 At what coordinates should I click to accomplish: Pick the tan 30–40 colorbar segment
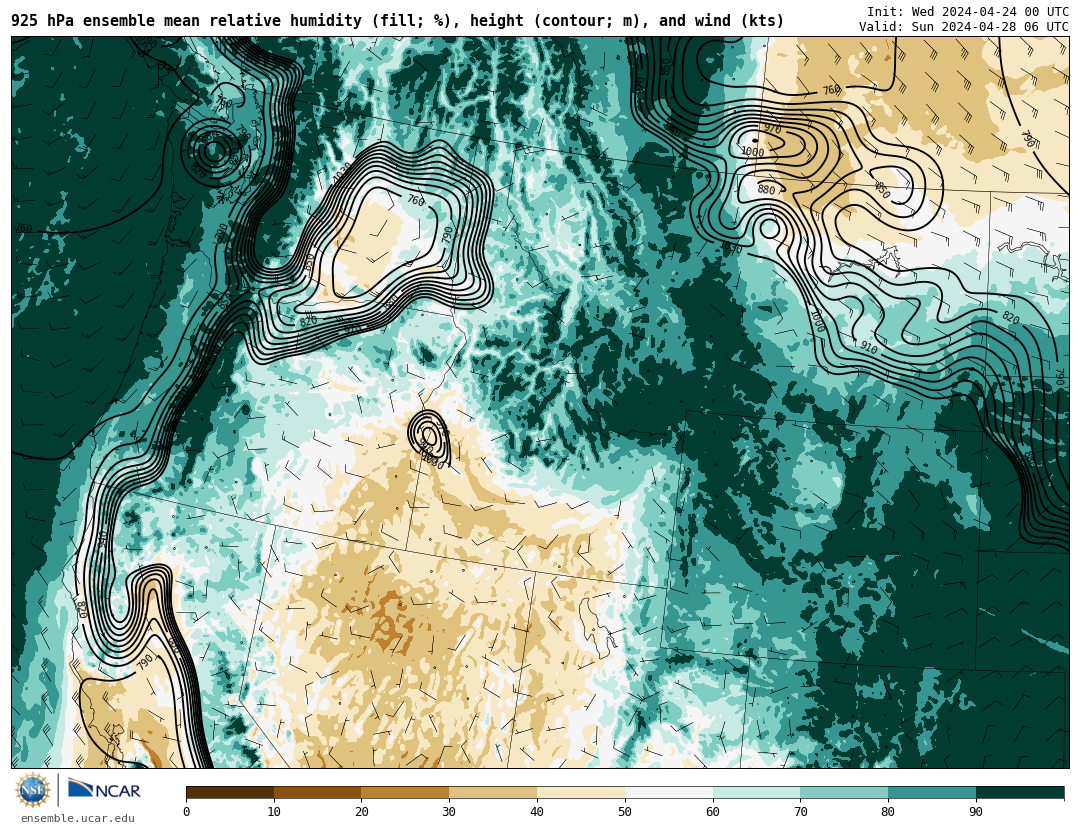[x=493, y=792]
